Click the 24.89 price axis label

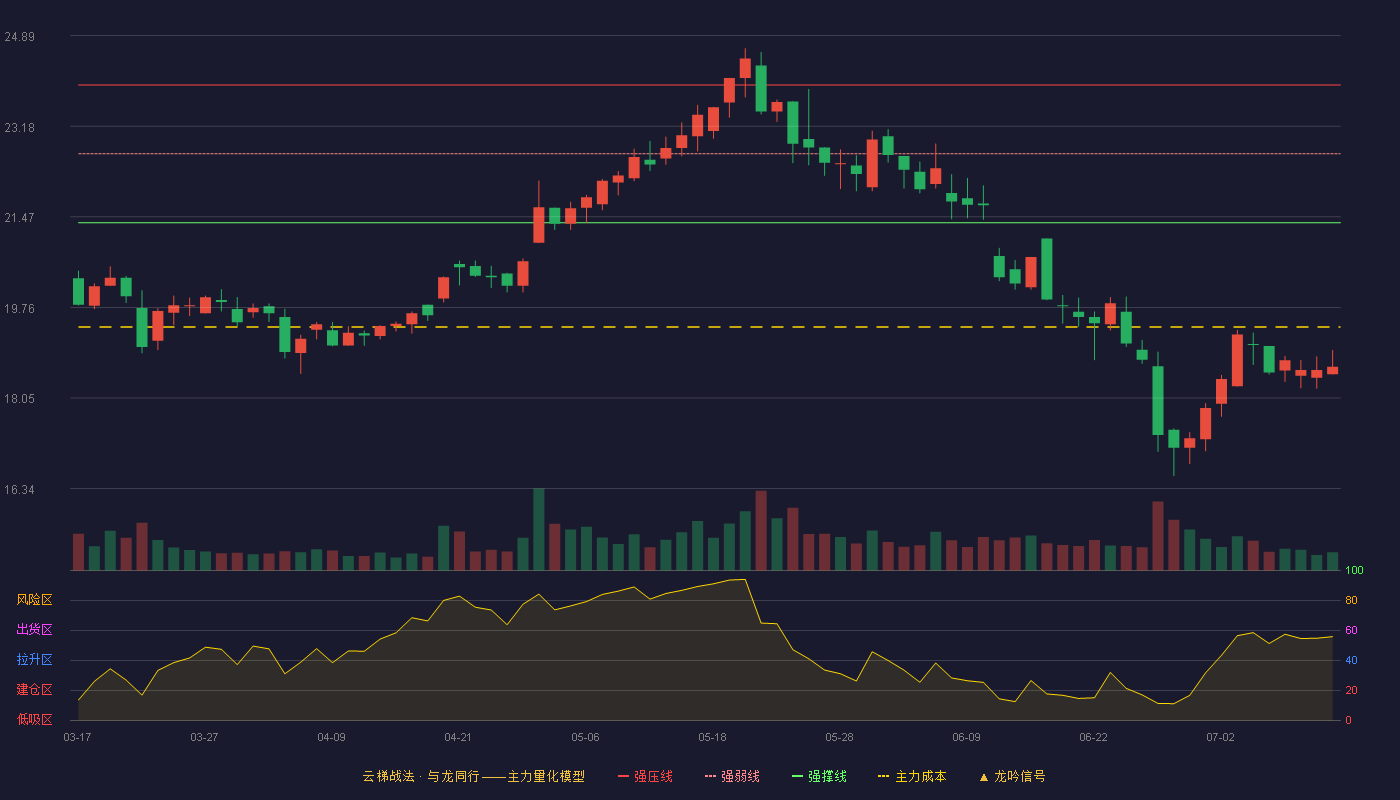19,37
